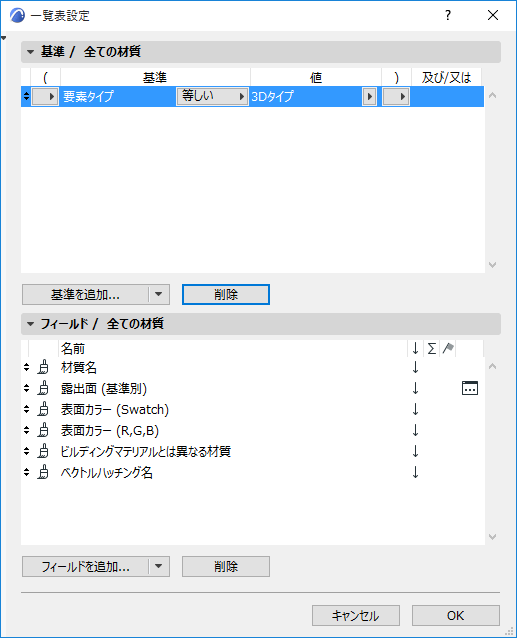
Task: Click fields list scroll up arrow
Action: click(x=493, y=367)
